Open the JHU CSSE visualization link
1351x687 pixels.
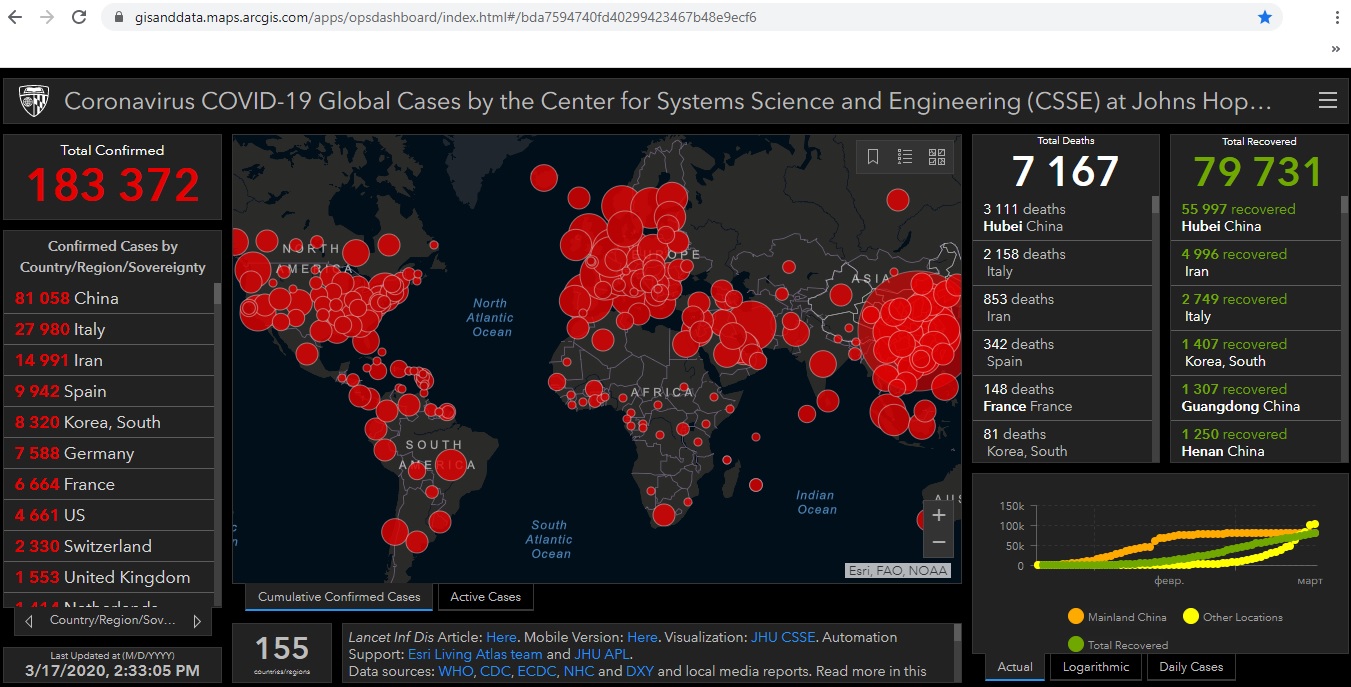click(784, 637)
